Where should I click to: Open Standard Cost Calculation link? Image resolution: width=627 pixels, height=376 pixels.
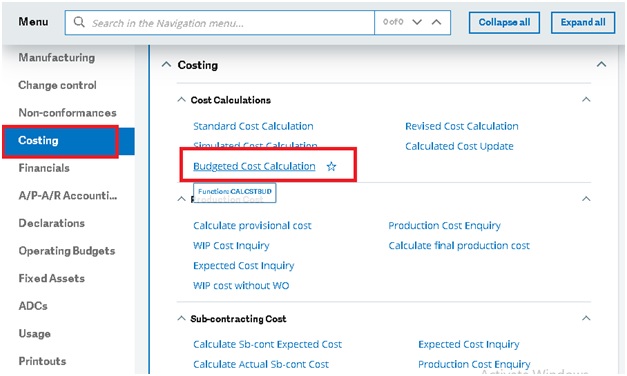click(x=253, y=126)
